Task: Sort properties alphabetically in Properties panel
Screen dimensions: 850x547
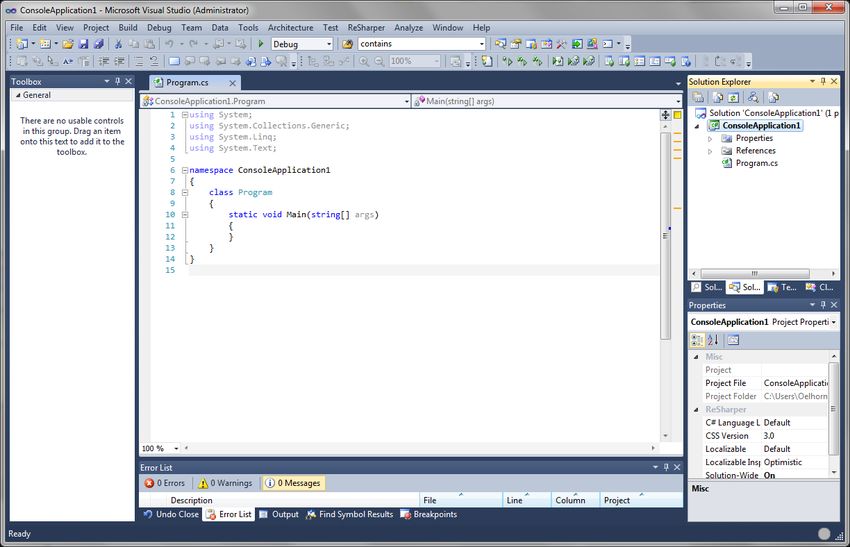Action: tap(713, 340)
